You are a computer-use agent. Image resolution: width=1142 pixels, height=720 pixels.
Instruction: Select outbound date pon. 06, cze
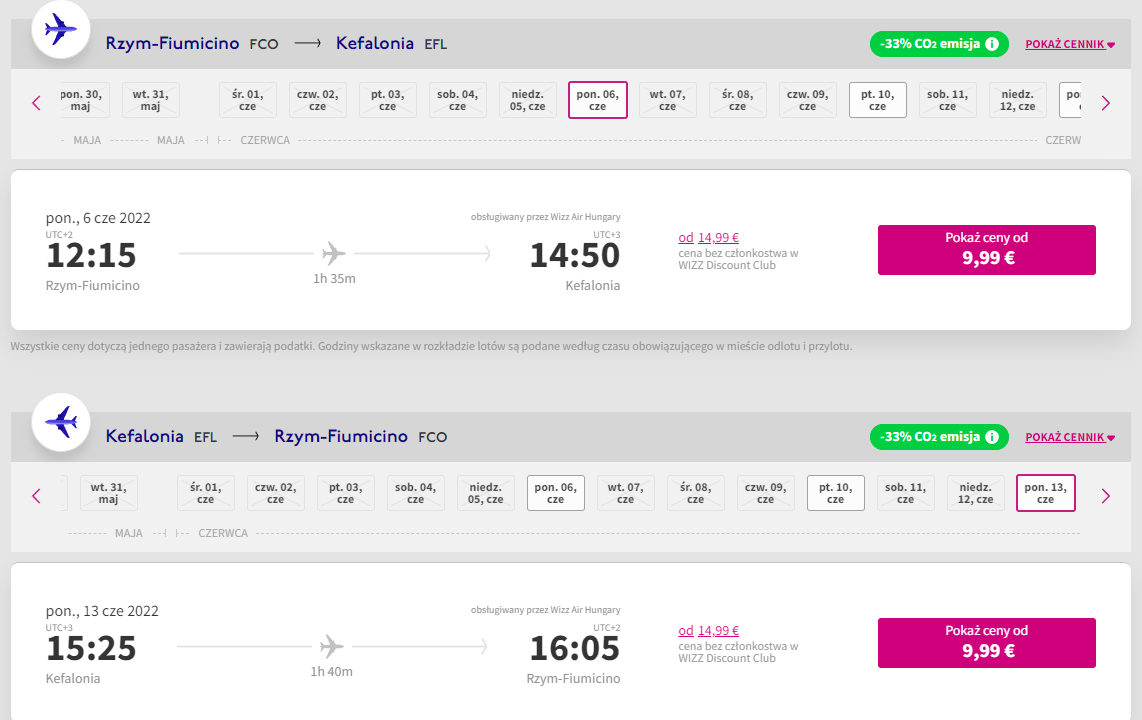(597, 100)
